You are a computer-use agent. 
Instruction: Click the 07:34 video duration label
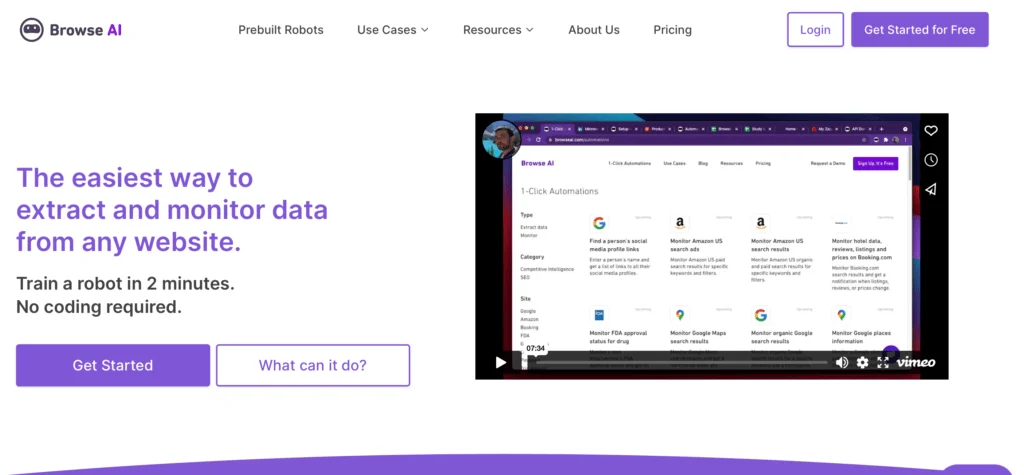(536, 348)
